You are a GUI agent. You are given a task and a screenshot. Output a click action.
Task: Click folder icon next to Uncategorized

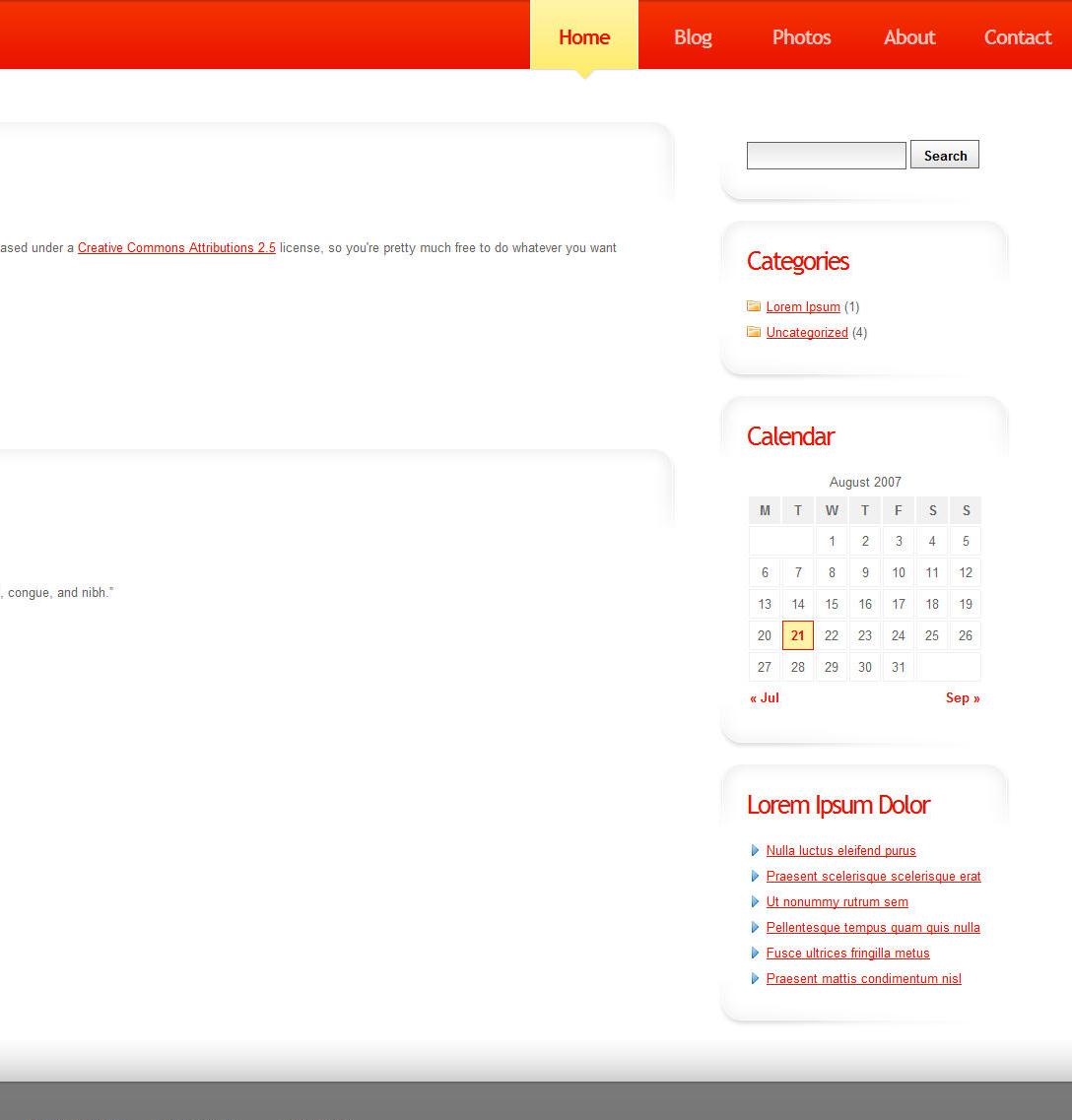(x=754, y=332)
